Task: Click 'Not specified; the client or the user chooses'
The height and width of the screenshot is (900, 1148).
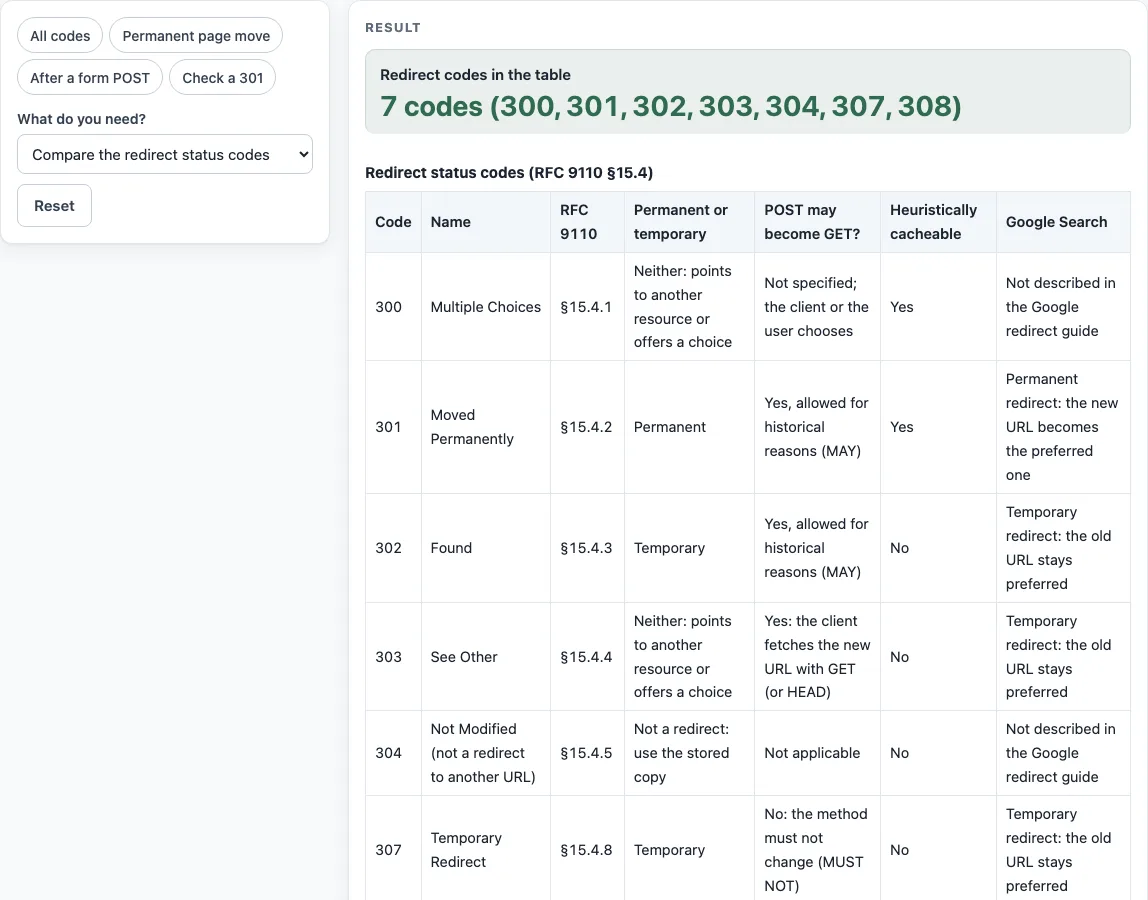Action: [x=817, y=307]
